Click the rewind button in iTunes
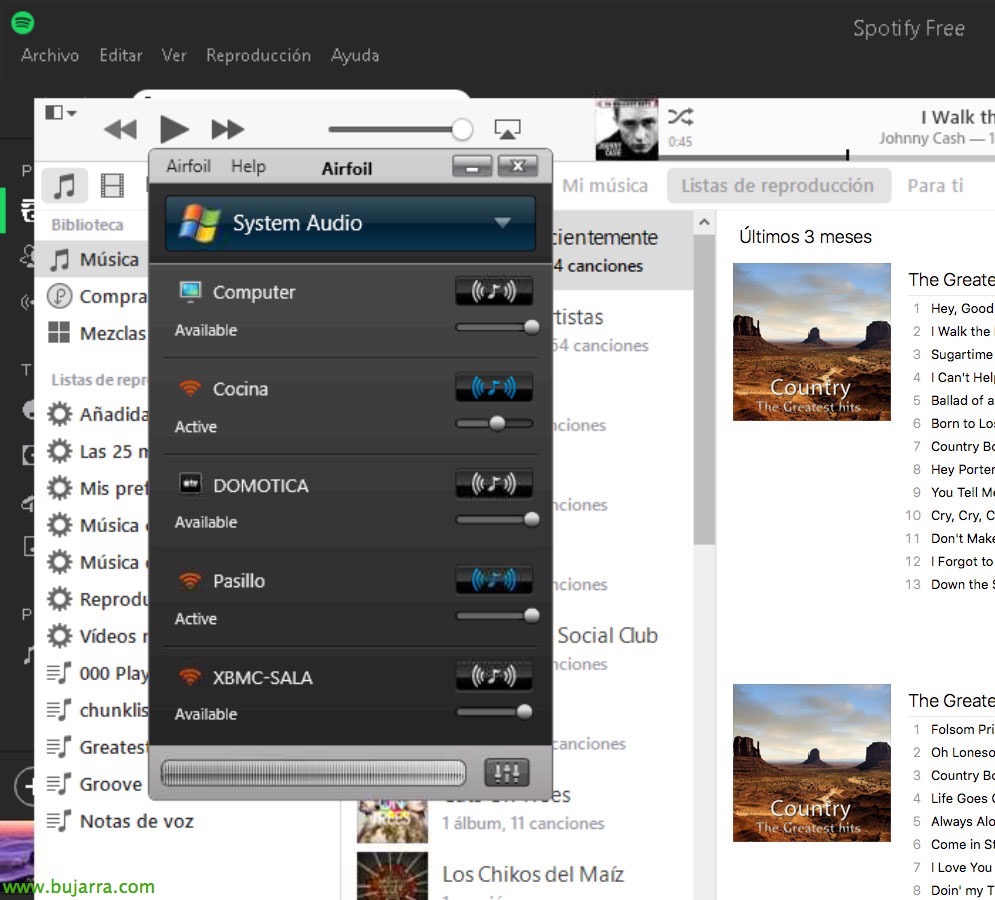Viewport: 995px width, 900px height. 121,129
